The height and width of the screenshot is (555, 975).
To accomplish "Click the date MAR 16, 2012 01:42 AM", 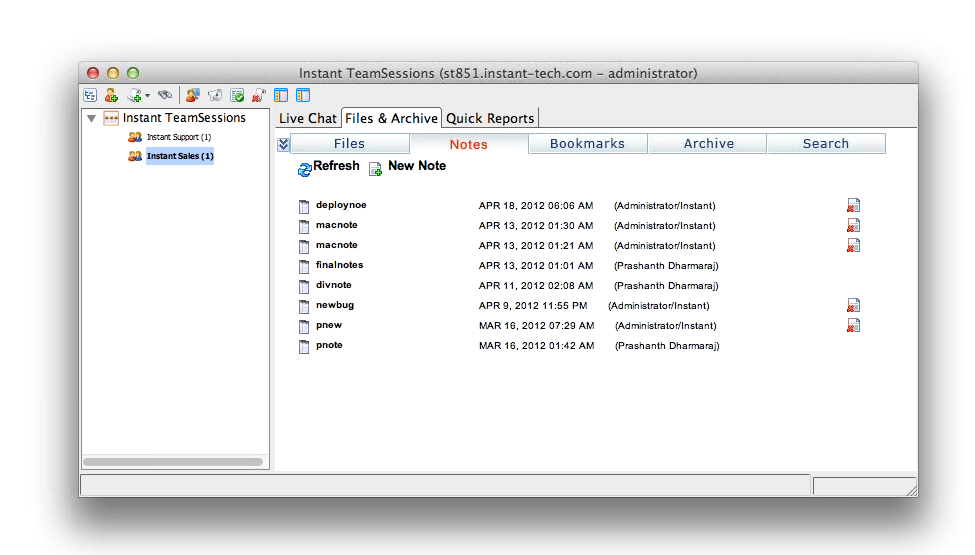I will [x=537, y=346].
